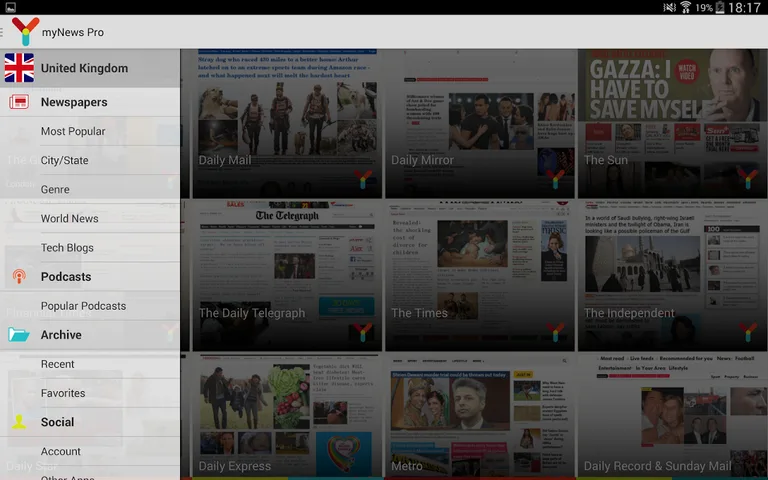Show Recent archive items

tap(90, 364)
